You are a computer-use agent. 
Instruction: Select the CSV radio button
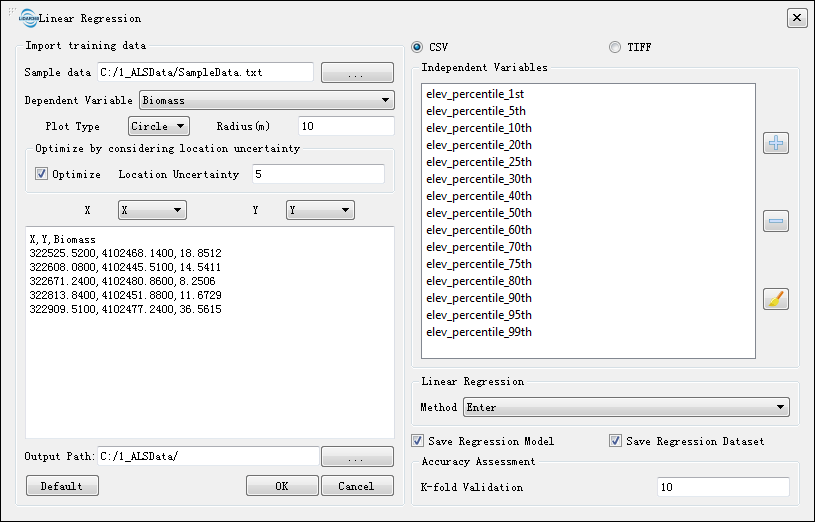click(x=417, y=47)
